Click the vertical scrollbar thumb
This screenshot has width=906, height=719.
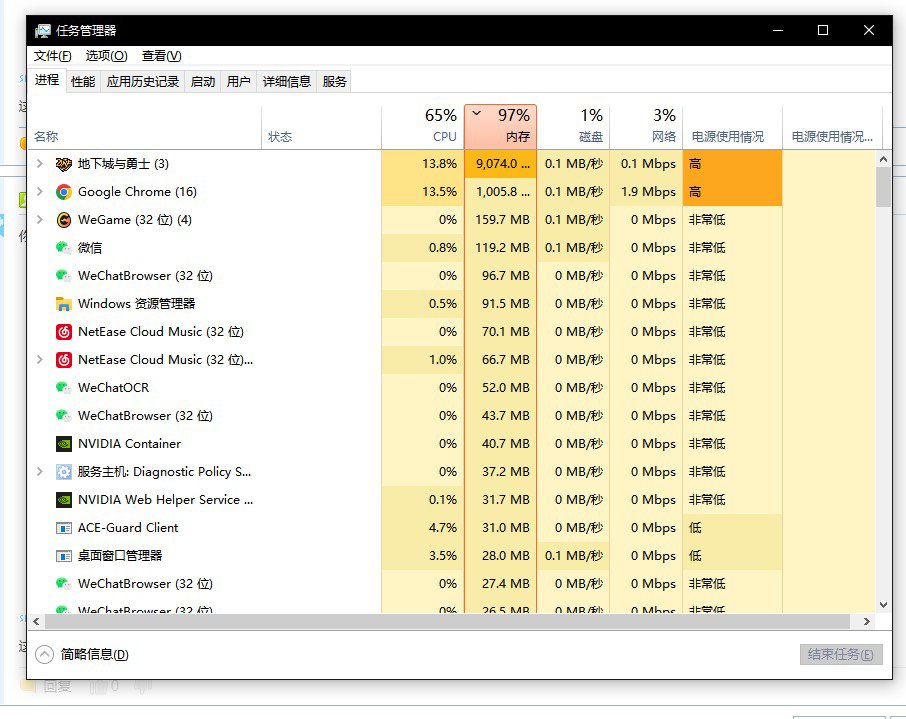[883, 187]
